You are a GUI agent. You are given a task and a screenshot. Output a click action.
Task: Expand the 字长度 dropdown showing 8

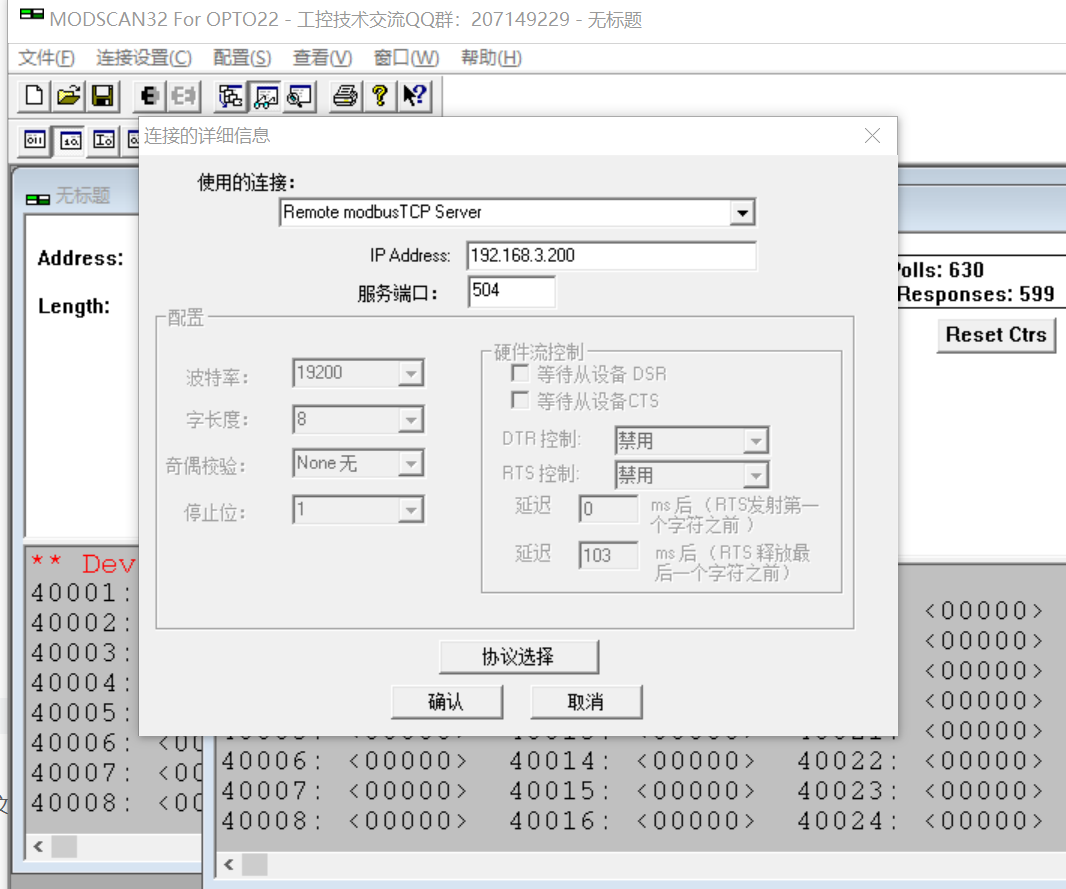click(411, 420)
